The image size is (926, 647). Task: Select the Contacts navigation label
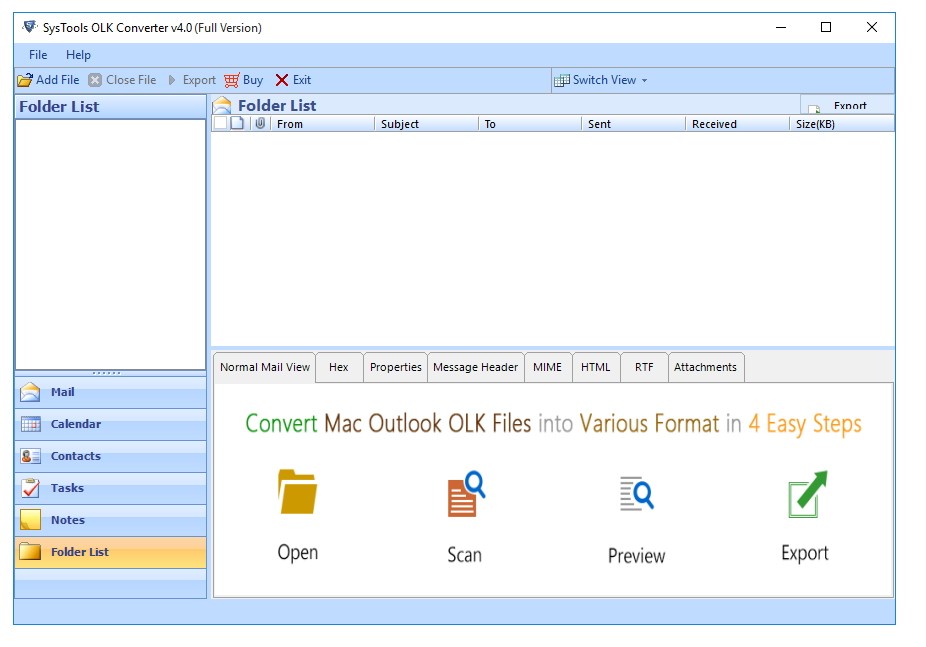coord(76,456)
